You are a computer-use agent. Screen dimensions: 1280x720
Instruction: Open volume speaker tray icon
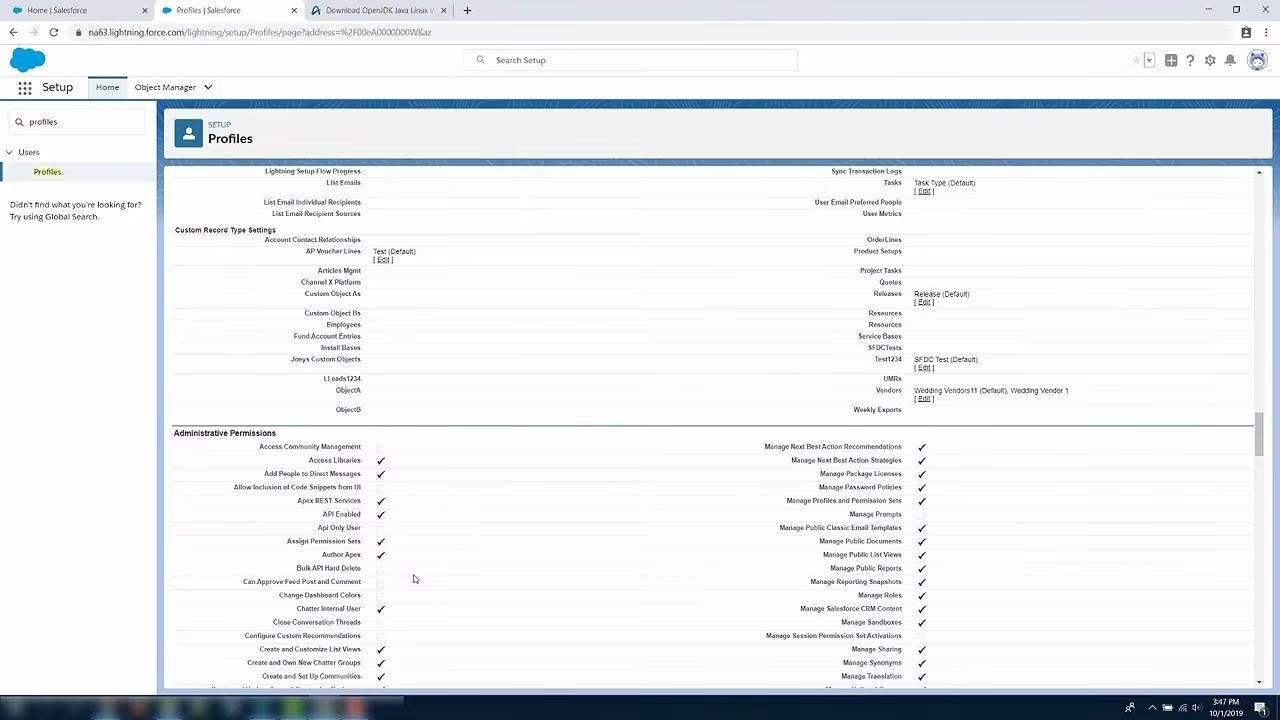tap(1198, 707)
